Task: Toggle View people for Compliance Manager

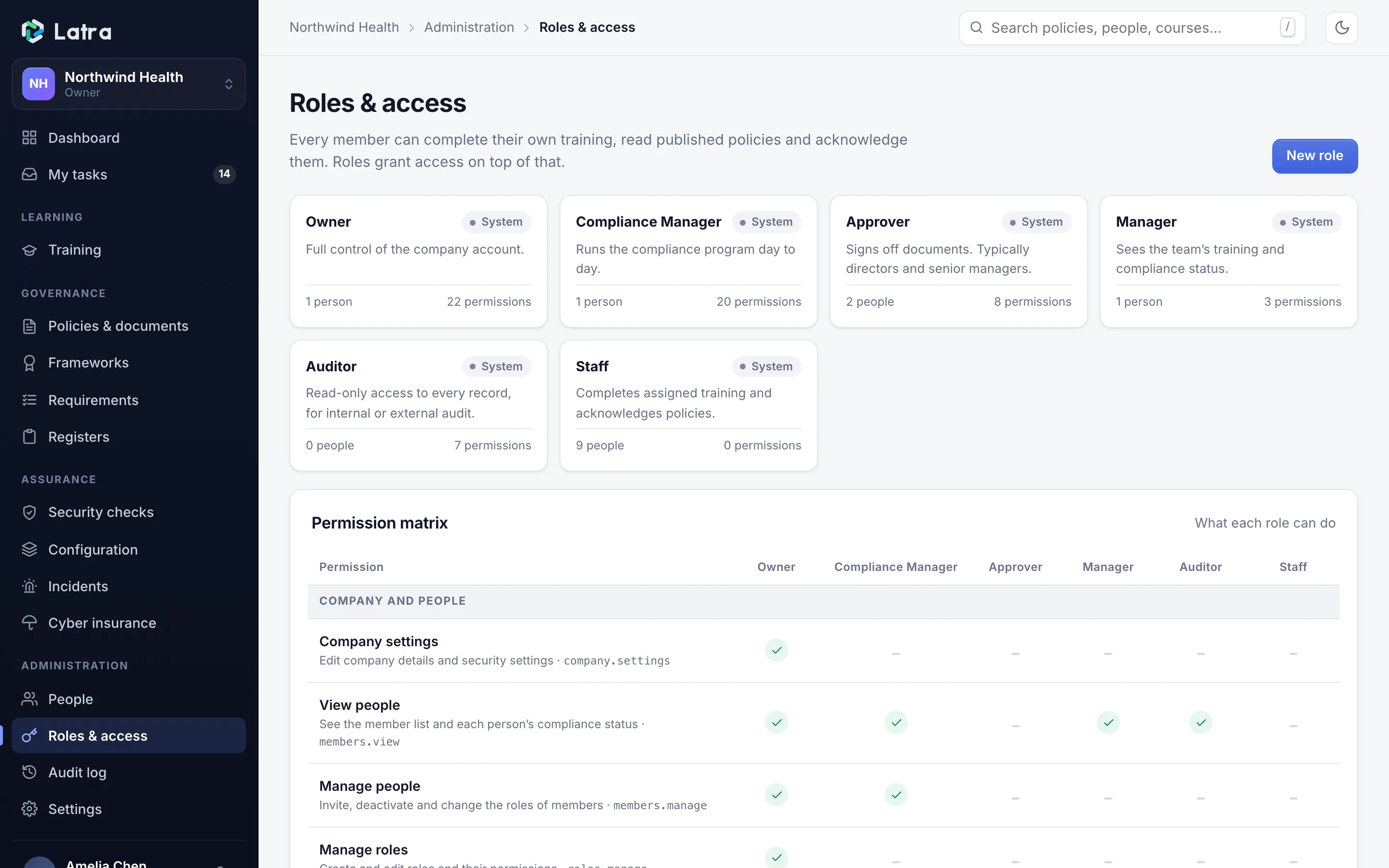Action: [x=896, y=722]
